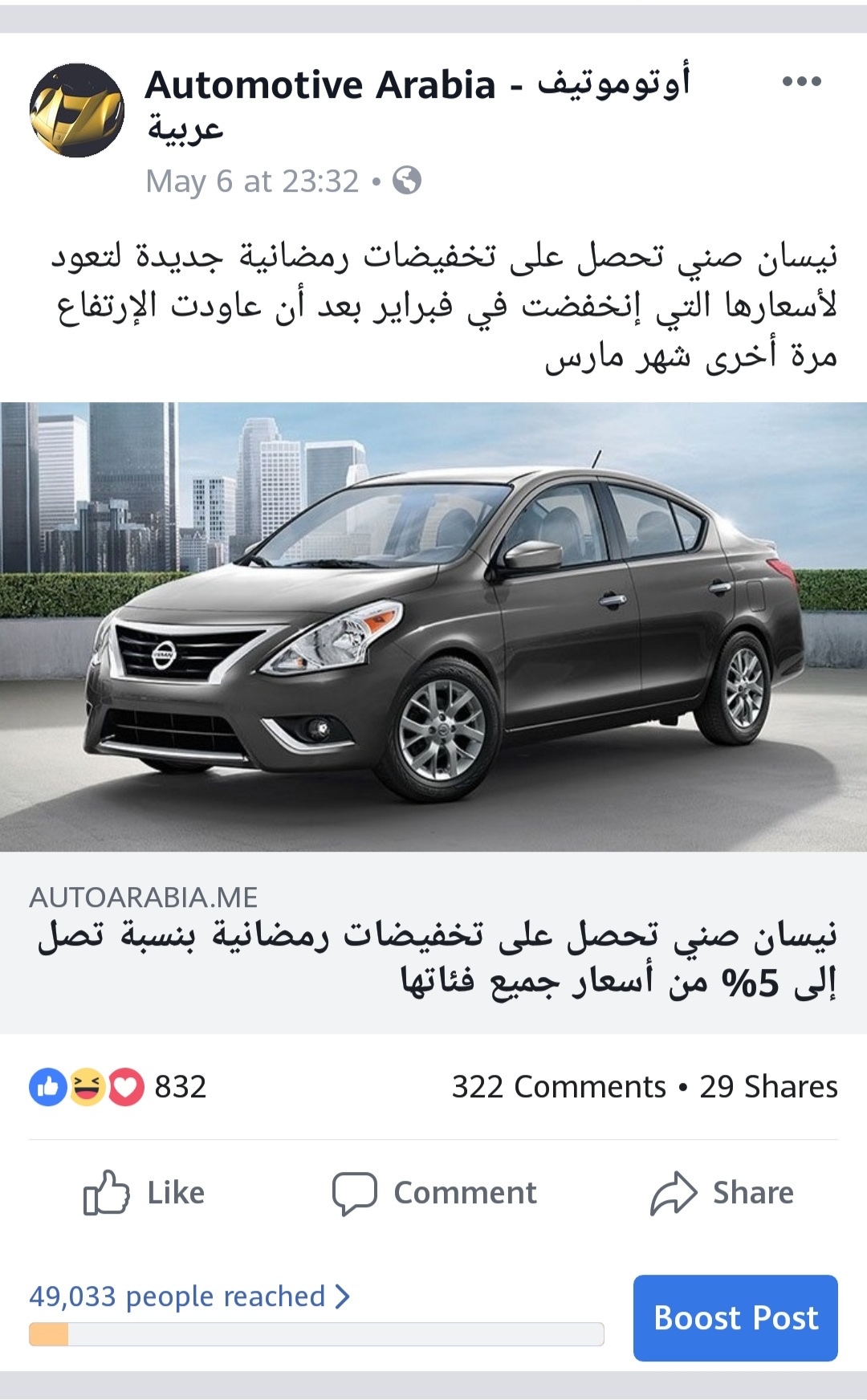
Task: Tap the blue thumbs-up reaction icon
Action: pyautogui.click(x=48, y=1087)
